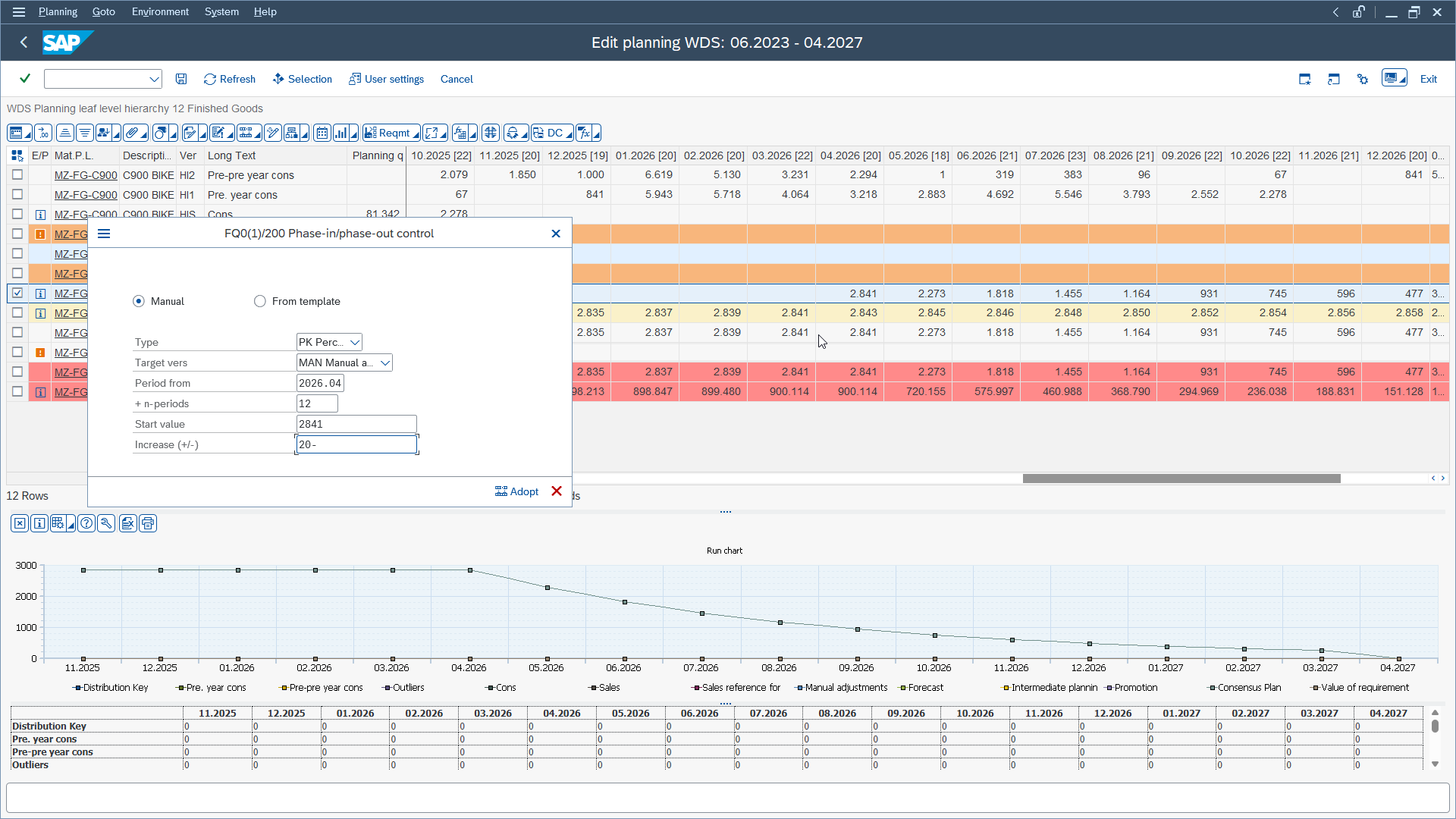Click the MZ-FG-C900 material link

point(85,174)
